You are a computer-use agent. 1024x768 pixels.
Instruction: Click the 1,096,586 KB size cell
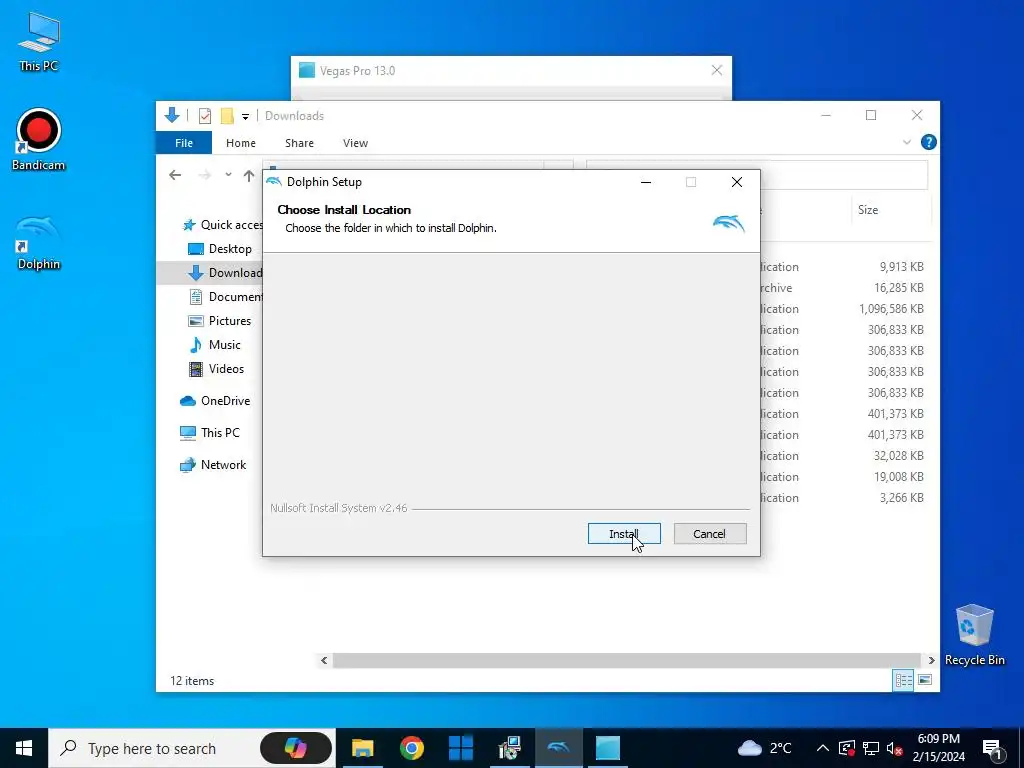tap(891, 309)
